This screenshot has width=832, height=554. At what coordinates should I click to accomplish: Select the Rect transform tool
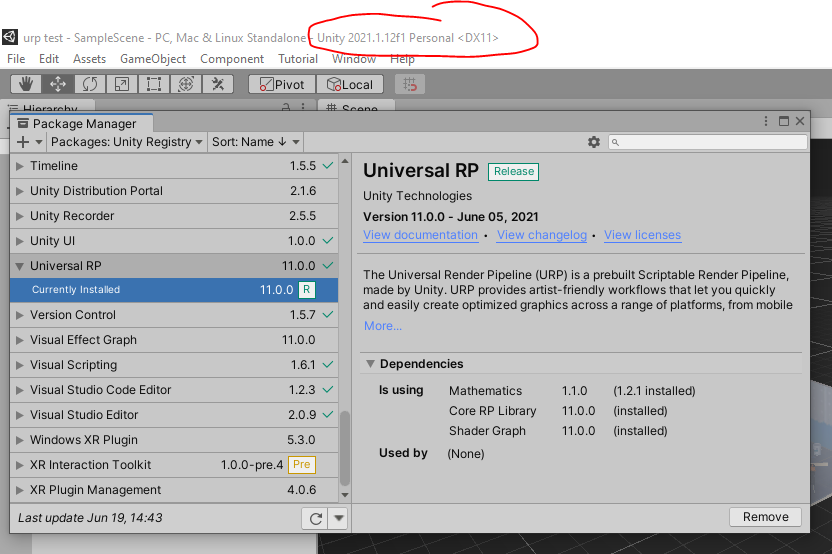[x=154, y=84]
